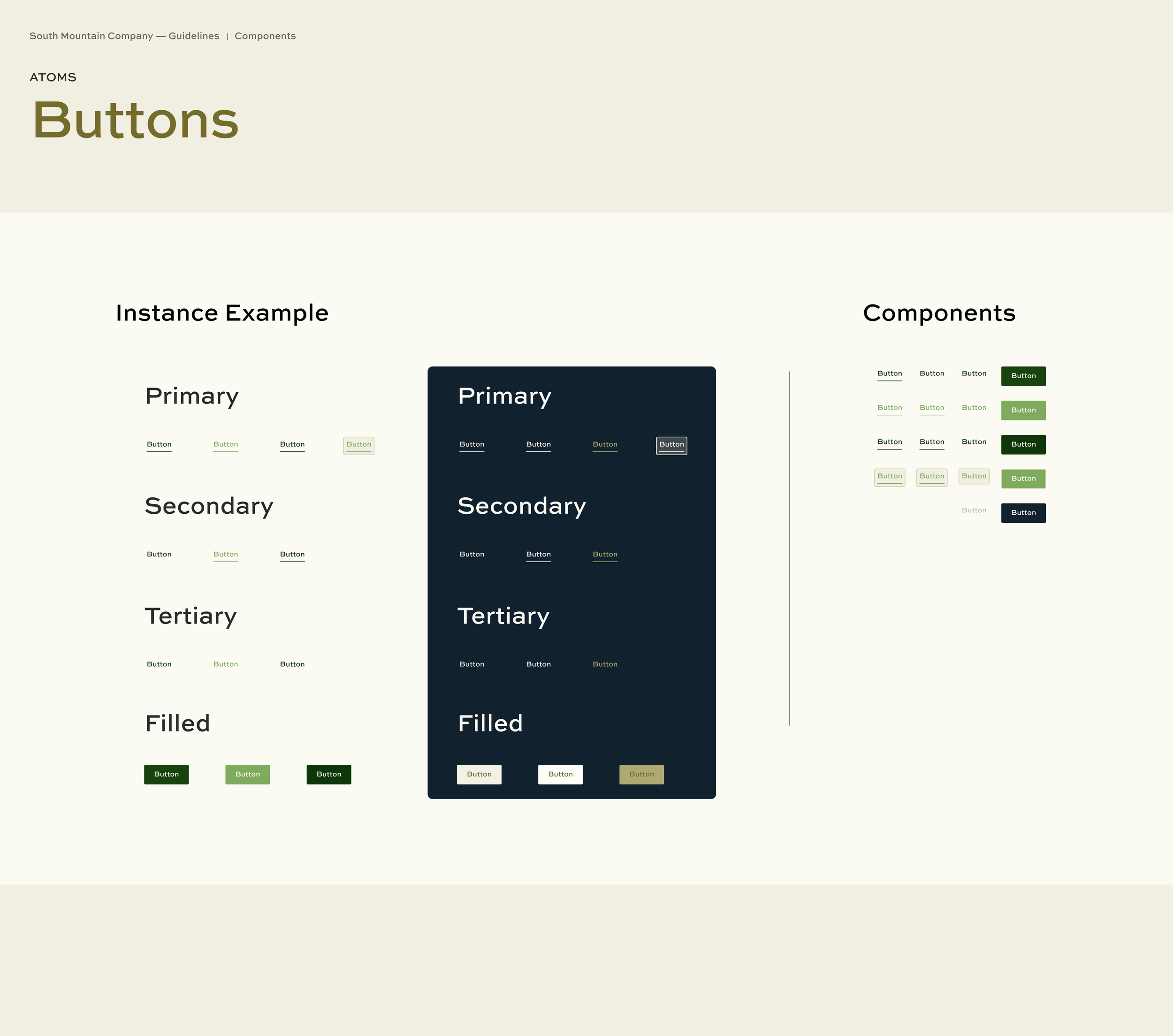
Task: Click the first underlined Button in light Primary row
Action: (x=159, y=444)
